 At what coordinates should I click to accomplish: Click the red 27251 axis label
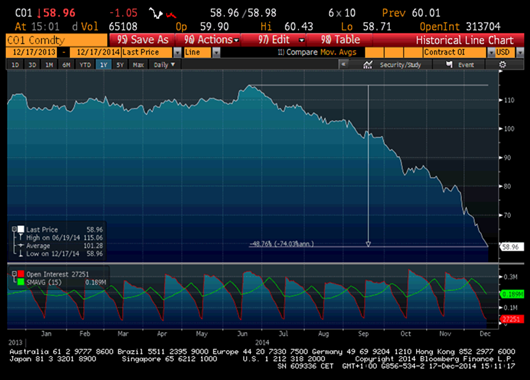[x=512, y=319]
